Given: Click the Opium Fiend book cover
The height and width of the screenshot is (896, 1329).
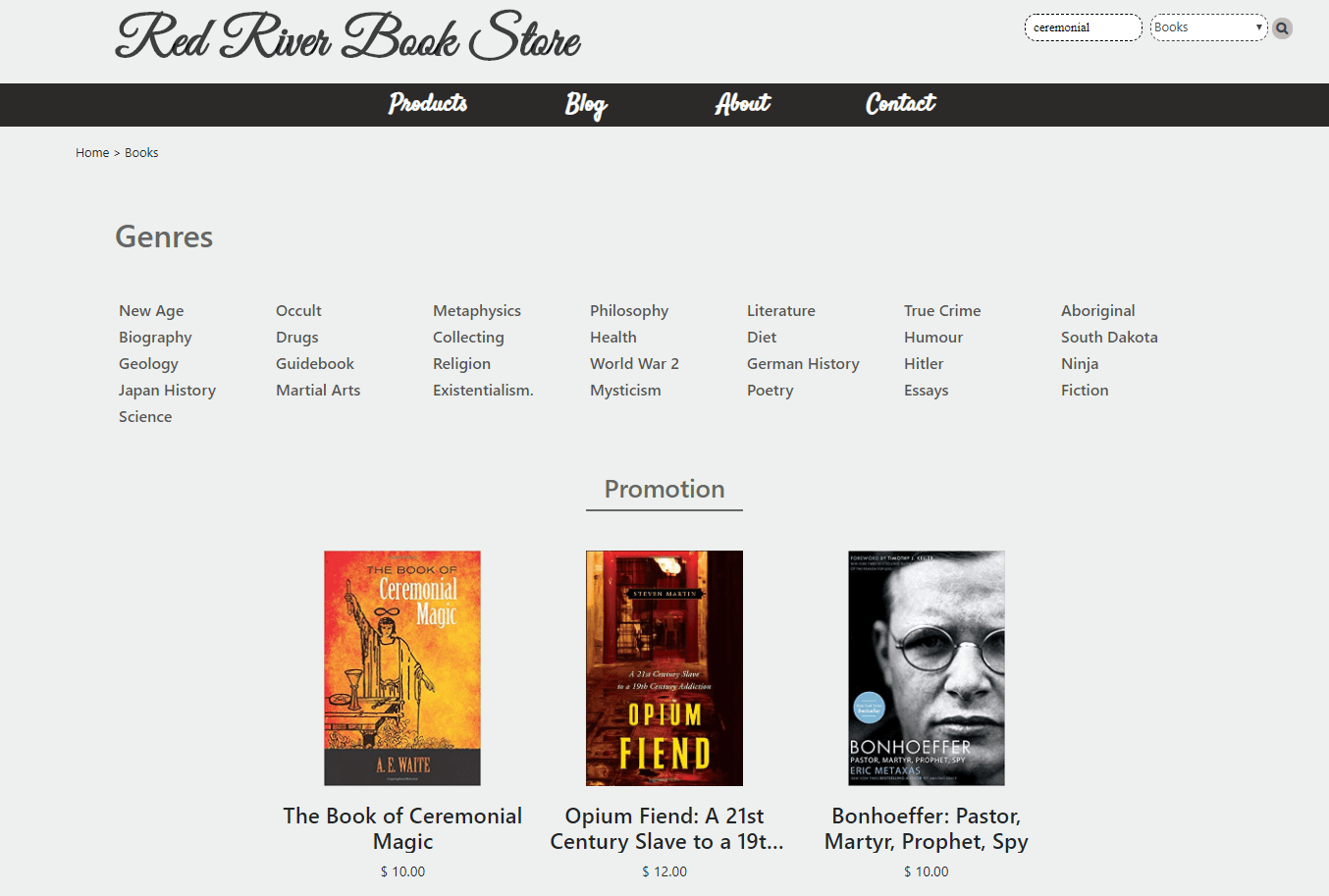Looking at the screenshot, I should [664, 668].
